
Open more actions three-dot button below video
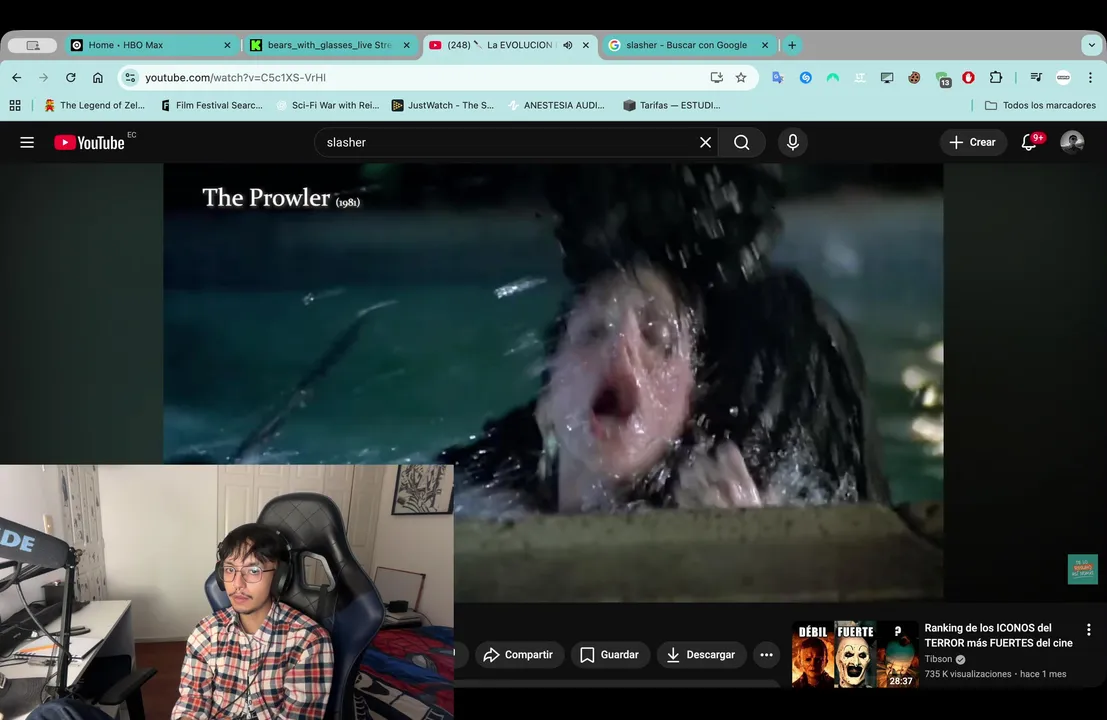pos(767,655)
